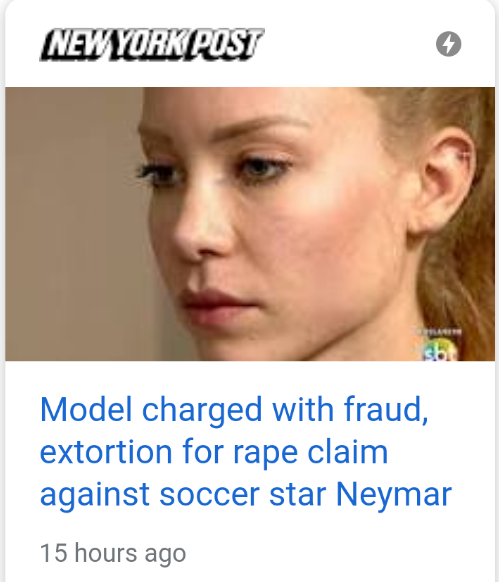Screen dimensions: 499x582
Task: Click the word 'Model' in the headline
Action: 86,409
